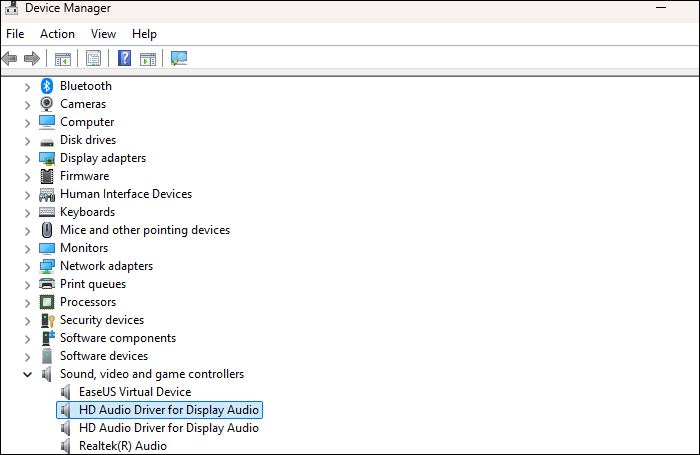Click the Display adapters icon
The width and height of the screenshot is (700, 455).
point(47,158)
